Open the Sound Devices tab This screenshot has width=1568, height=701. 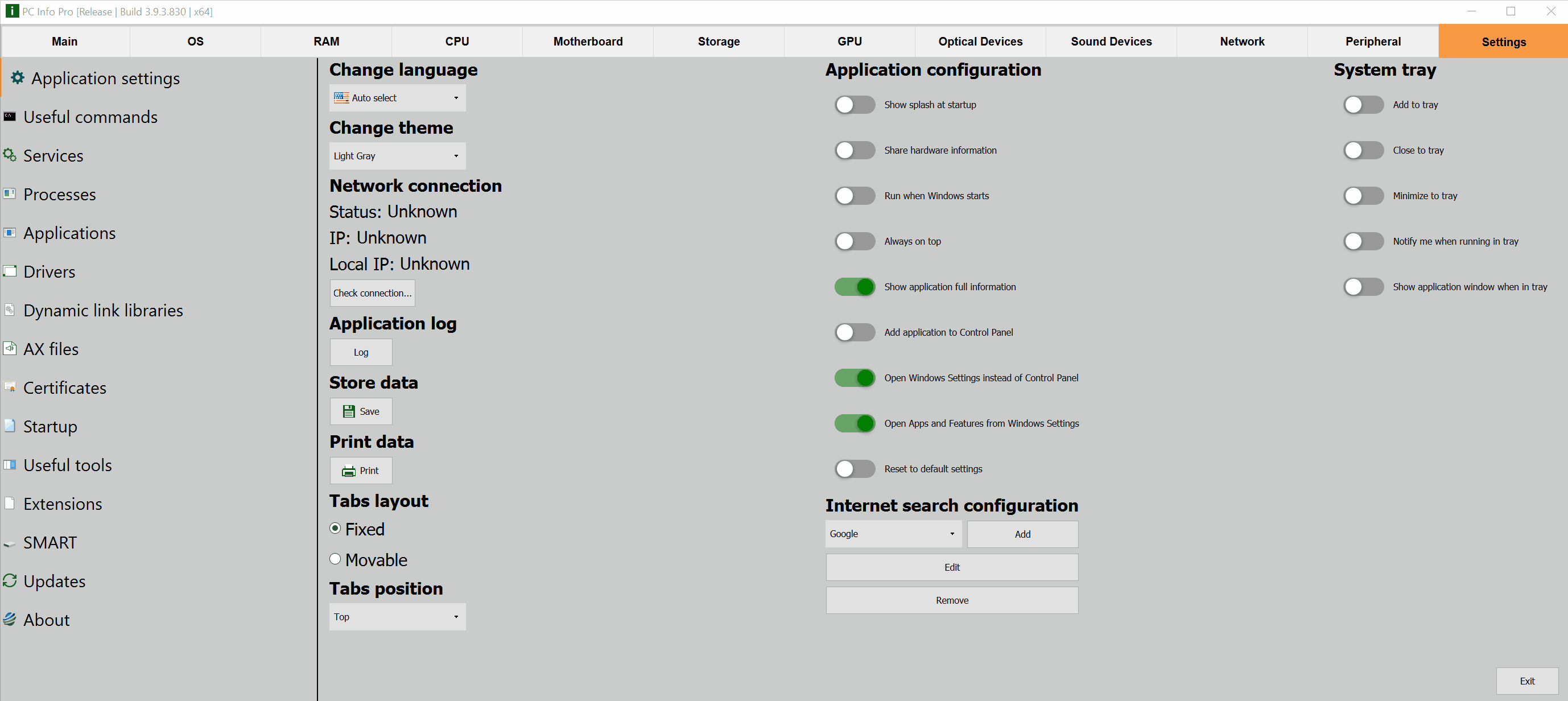[1112, 42]
